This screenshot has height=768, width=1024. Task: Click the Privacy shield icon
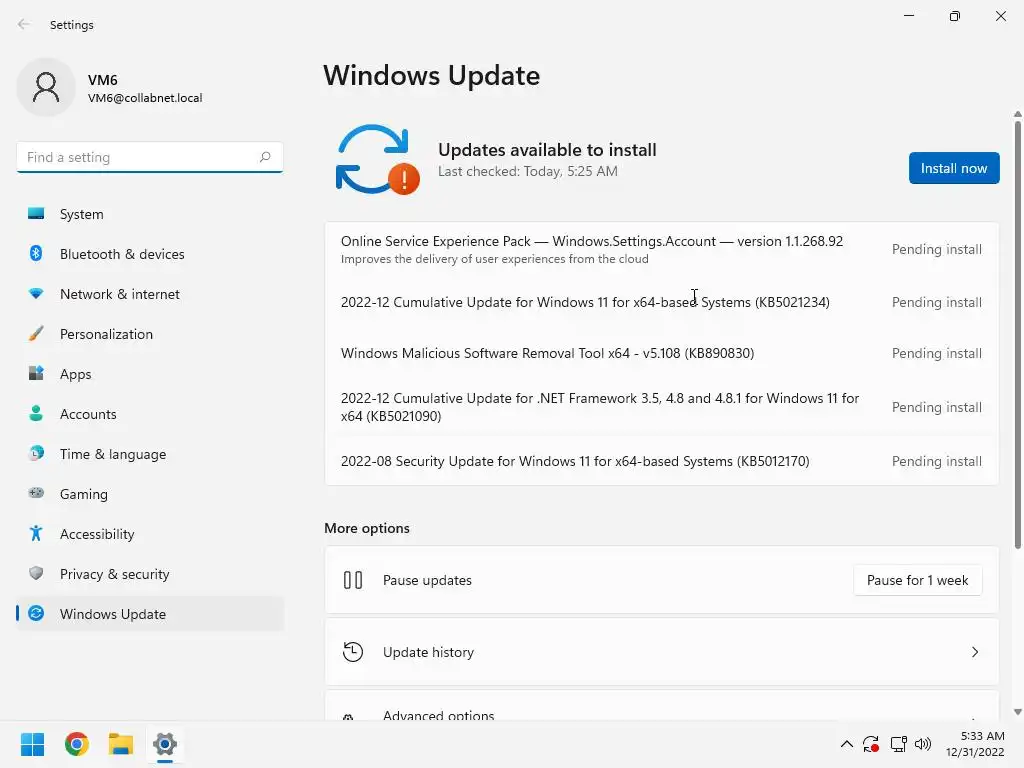pos(36,573)
